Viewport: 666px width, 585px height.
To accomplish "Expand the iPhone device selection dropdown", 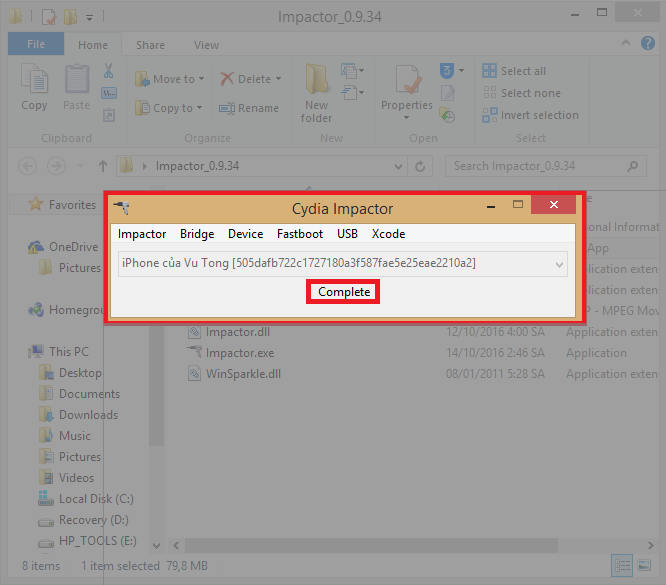I will 559,264.
